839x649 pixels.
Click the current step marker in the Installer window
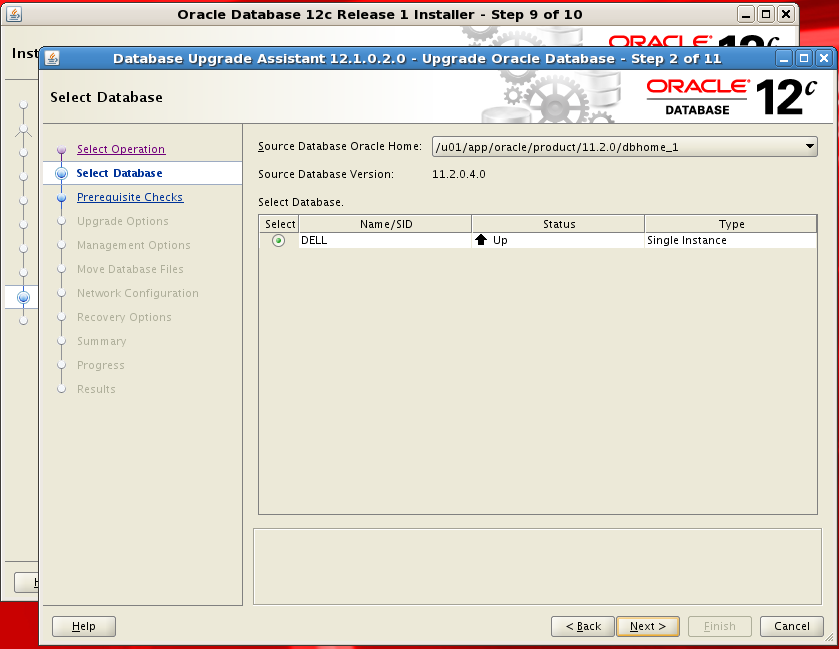tap(23, 297)
